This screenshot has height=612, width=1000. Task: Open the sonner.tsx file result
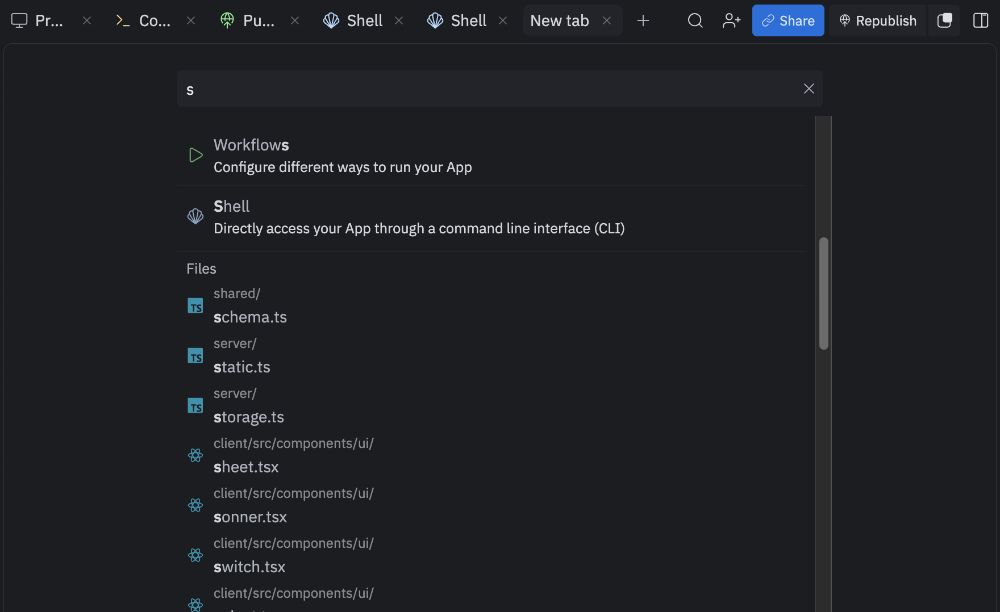(250, 517)
